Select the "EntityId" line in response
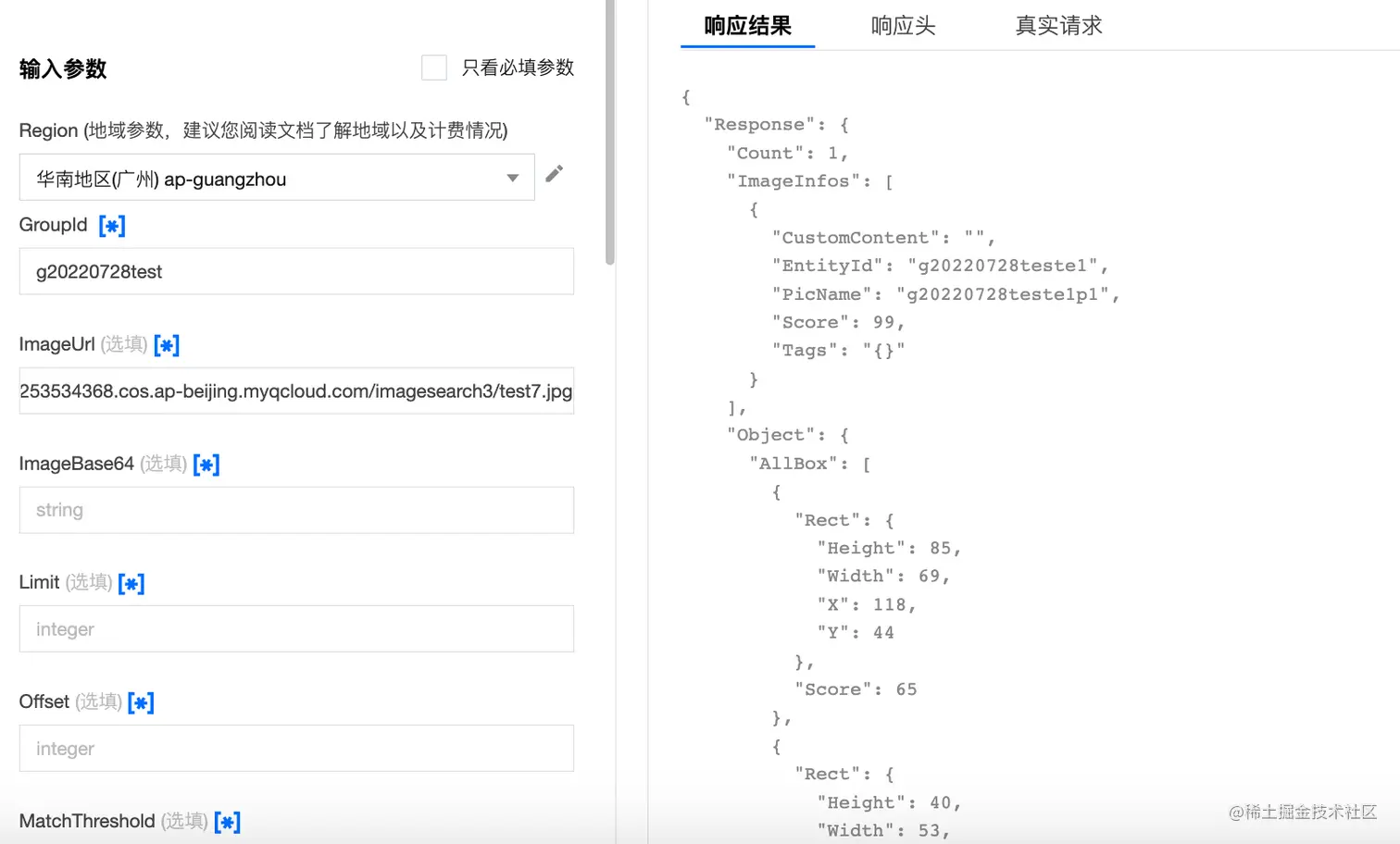This screenshot has height=844, width=1400. pos(940,266)
